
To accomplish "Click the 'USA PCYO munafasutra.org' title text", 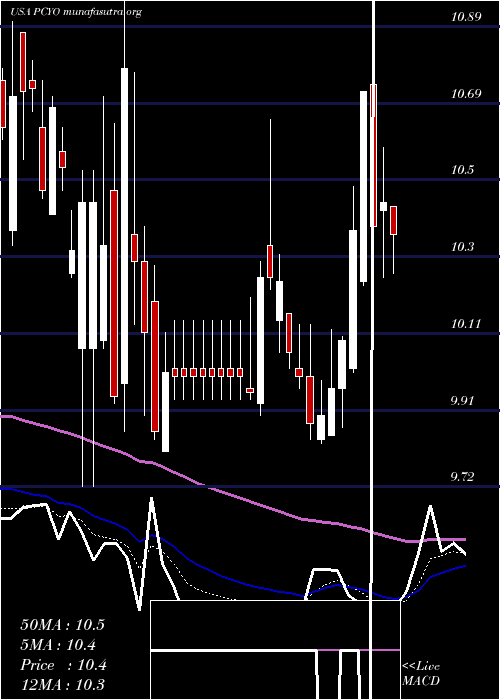I will click(x=76, y=12).
